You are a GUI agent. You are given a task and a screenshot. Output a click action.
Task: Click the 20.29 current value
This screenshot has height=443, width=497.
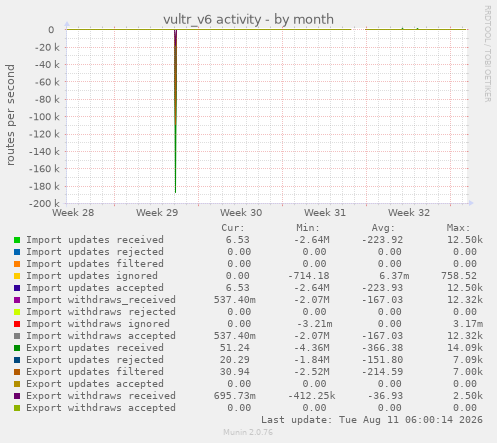click(234, 360)
